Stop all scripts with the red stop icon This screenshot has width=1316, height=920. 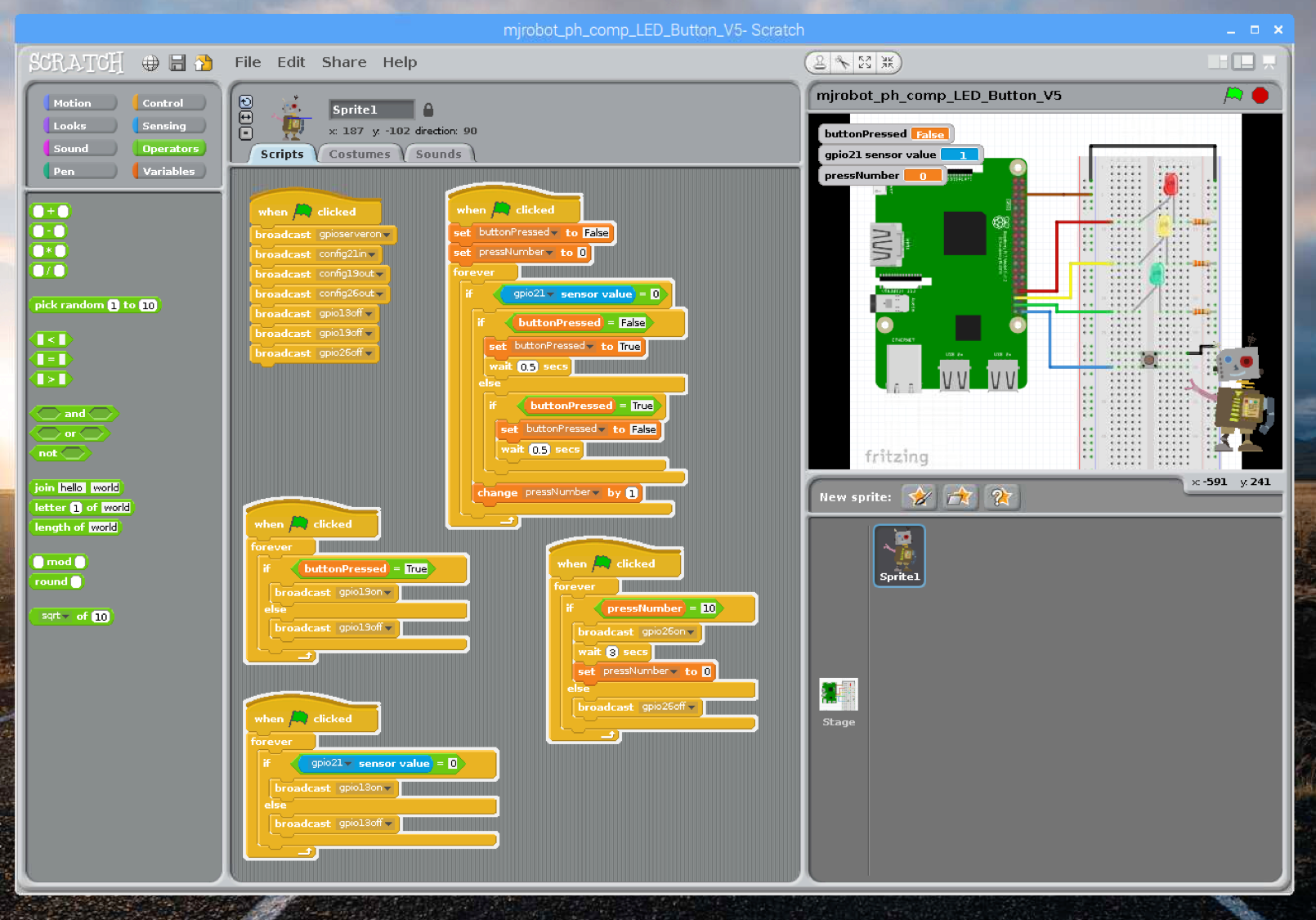(1260, 95)
